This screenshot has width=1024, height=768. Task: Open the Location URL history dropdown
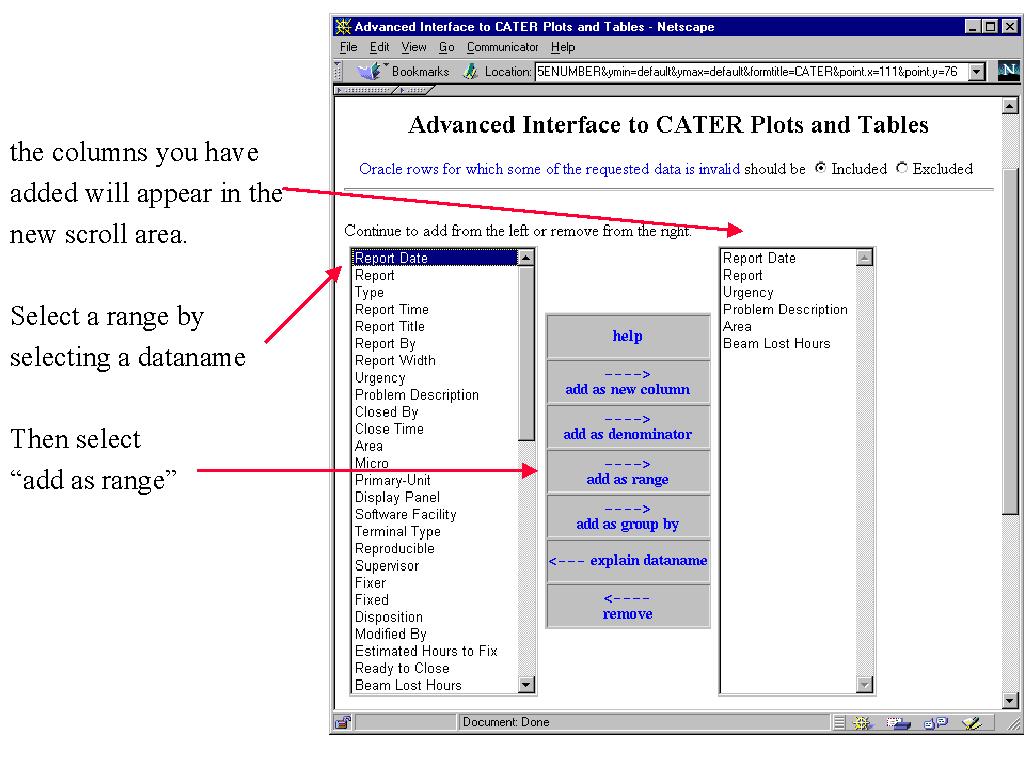pos(976,72)
